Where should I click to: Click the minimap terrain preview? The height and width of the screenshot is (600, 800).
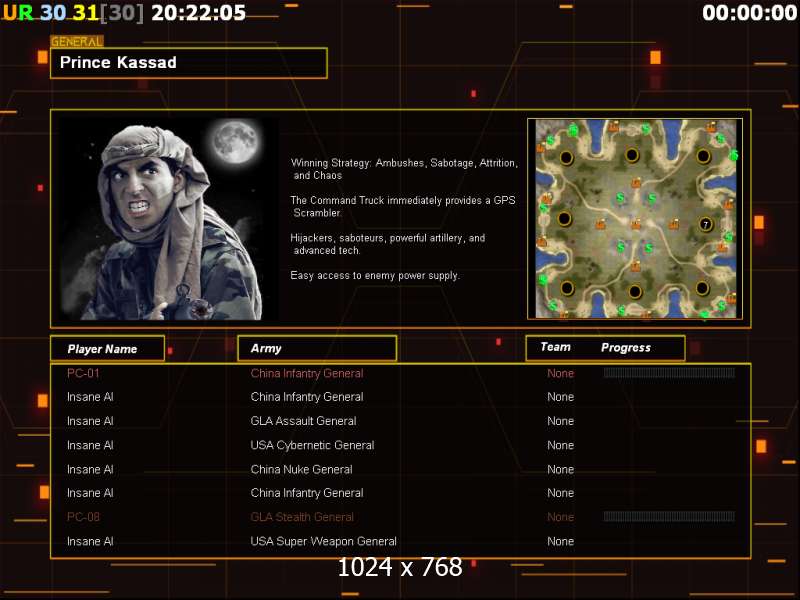point(635,219)
